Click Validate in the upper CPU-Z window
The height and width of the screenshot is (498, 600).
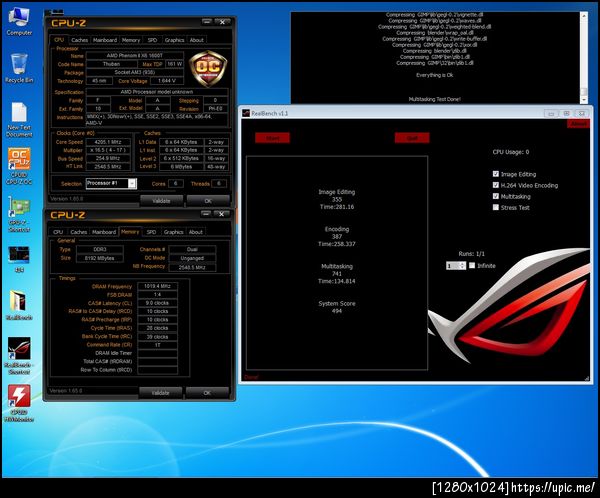(161, 200)
